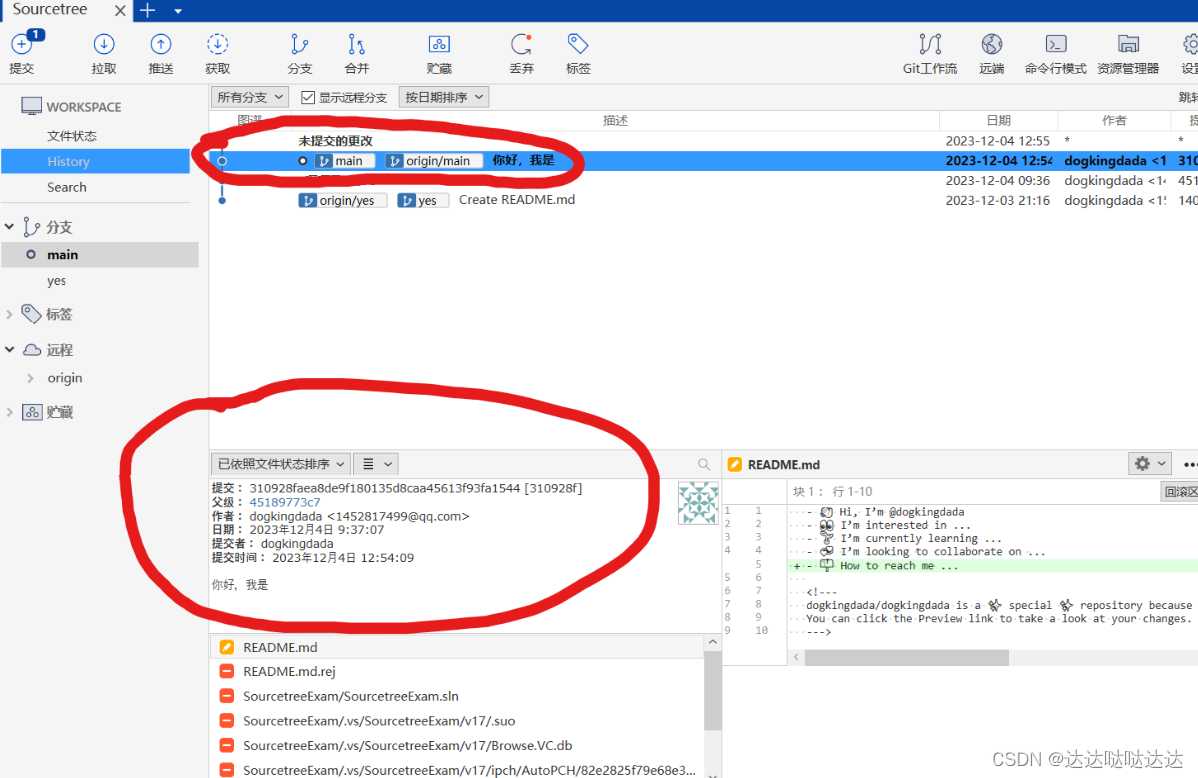
Task: Toggle 显示远程分支 checkbox
Action: (x=308, y=97)
